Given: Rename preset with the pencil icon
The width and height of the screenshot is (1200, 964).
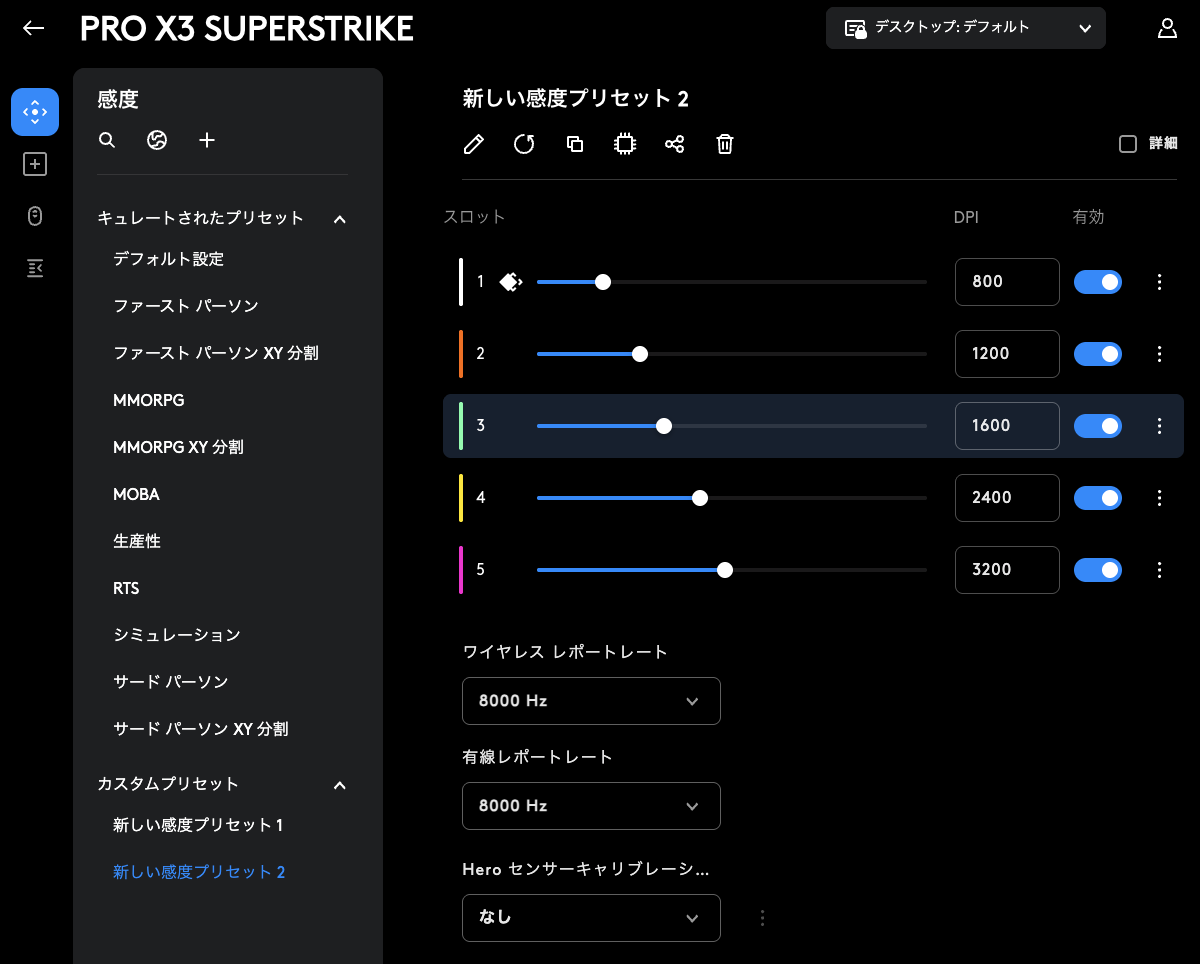Looking at the screenshot, I should [x=474, y=144].
